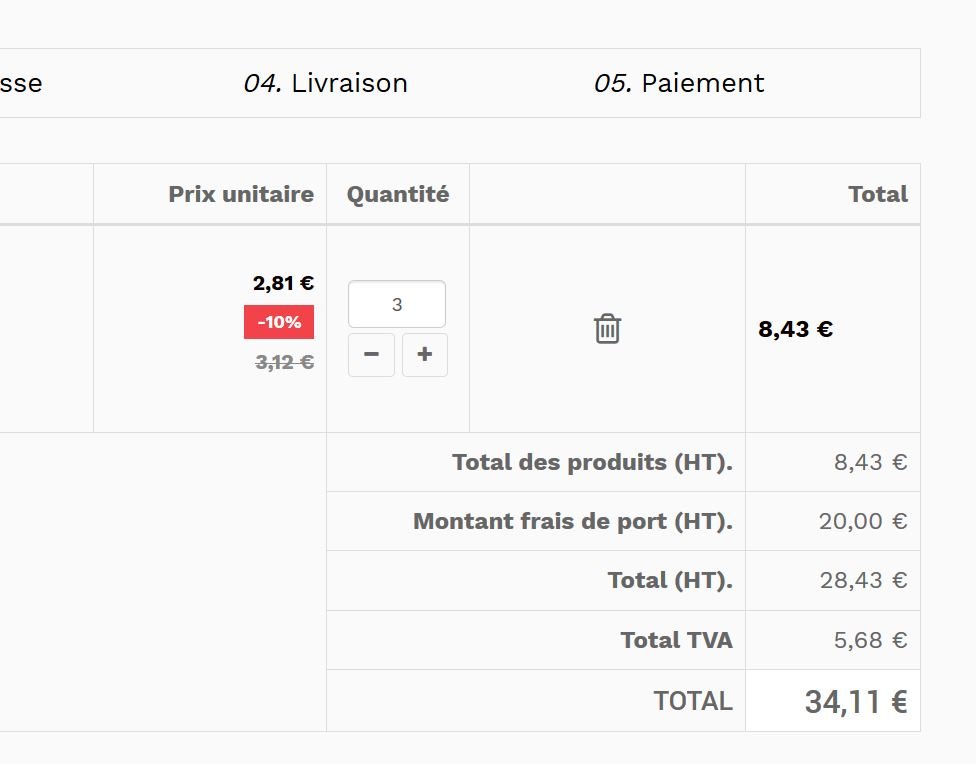Click the Total column header
The width and height of the screenshot is (976, 764).
coord(877,194)
